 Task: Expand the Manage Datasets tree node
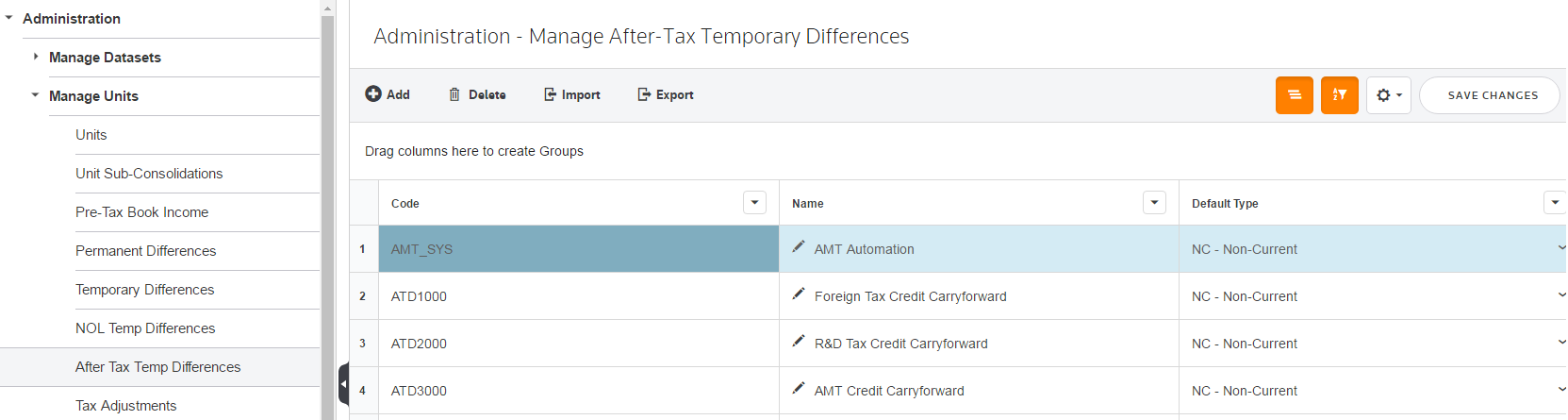pyautogui.click(x=36, y=57)
